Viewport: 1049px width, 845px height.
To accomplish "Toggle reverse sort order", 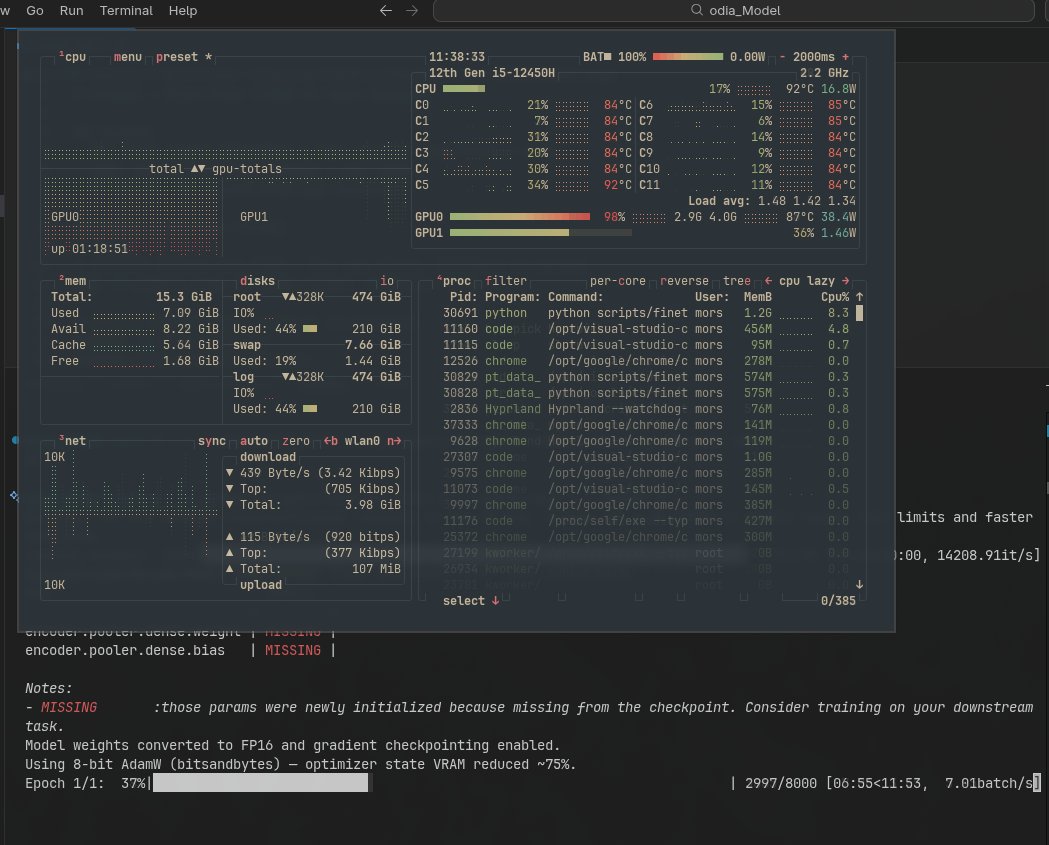I will 684,281.
